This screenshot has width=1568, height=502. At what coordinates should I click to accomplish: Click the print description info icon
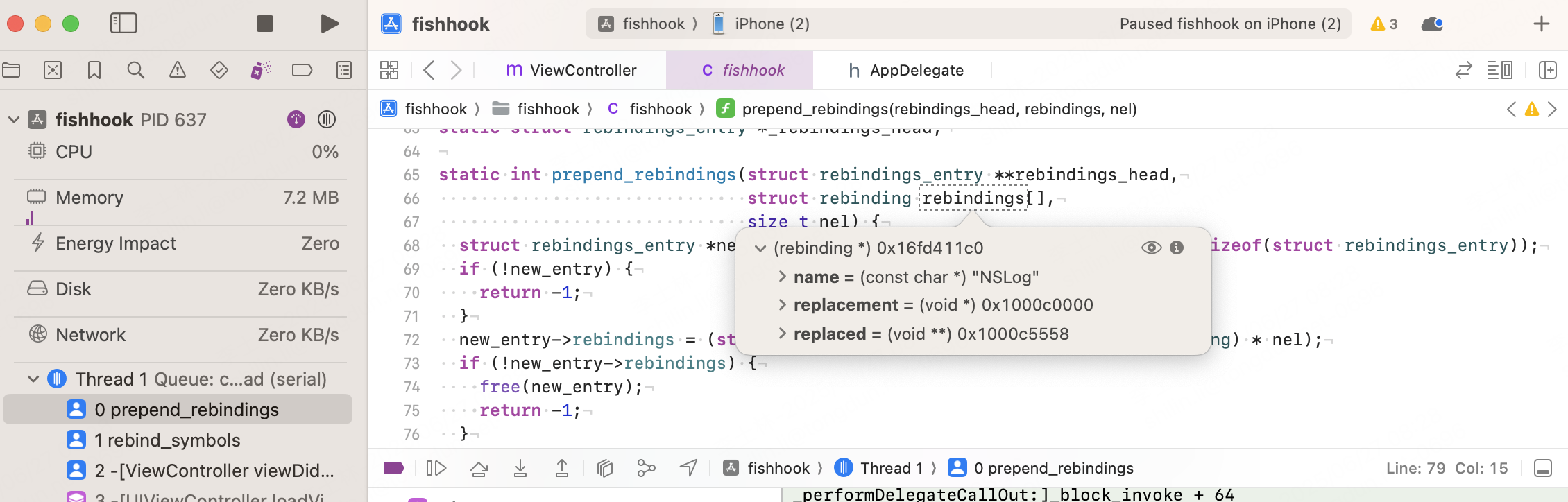pos(1177,248)
